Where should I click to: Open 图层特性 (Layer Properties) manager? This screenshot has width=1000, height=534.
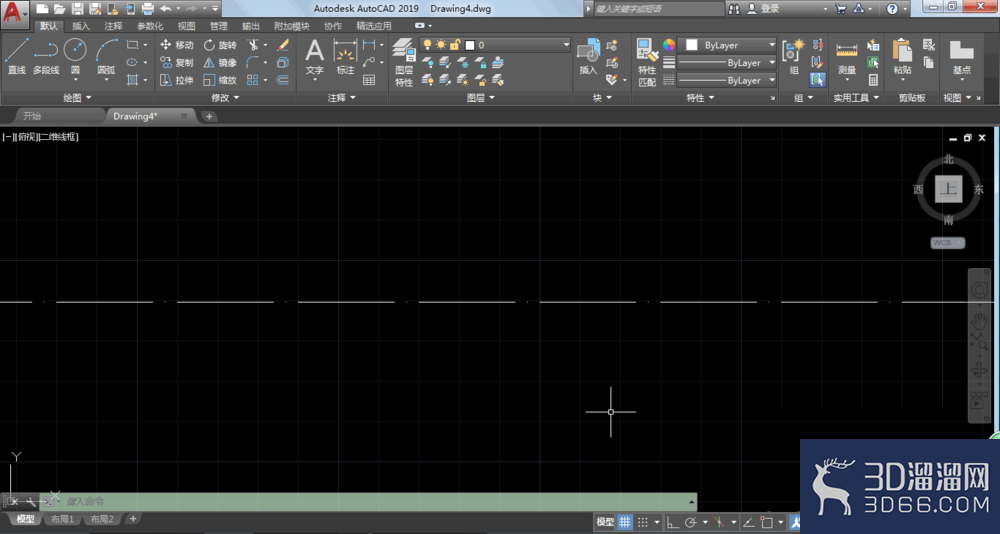pyautogui.click(x=404, y=62)
